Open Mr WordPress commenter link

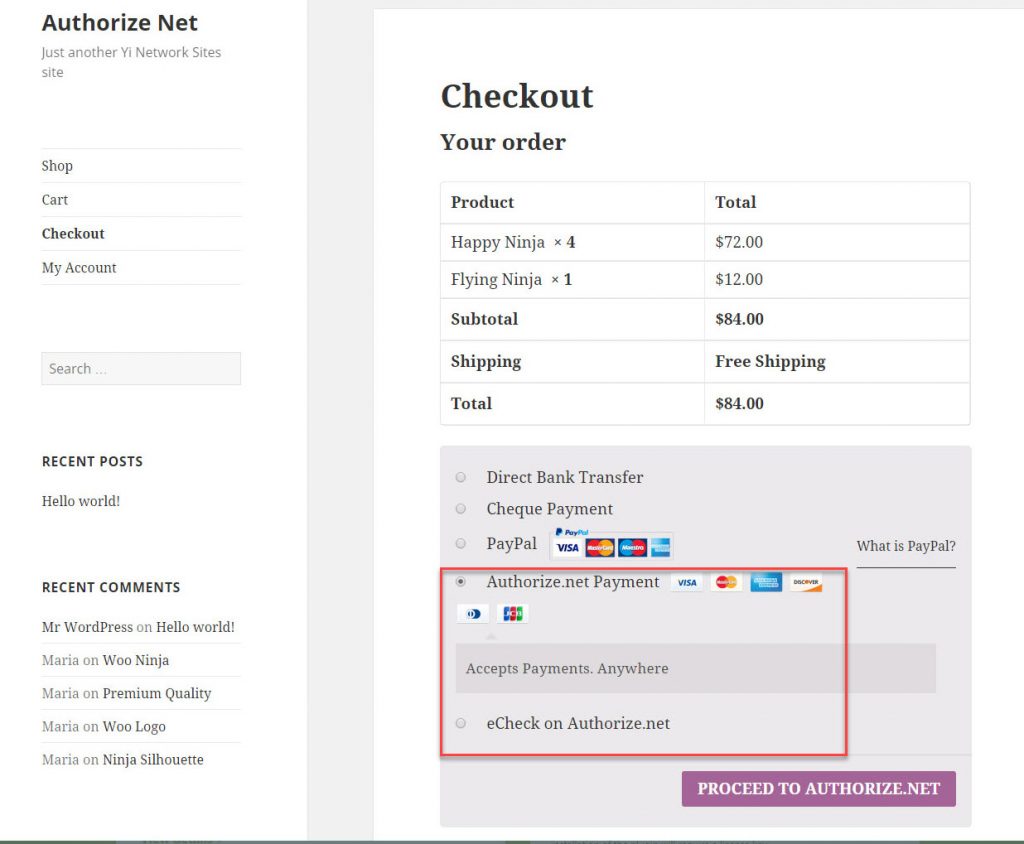click(x=87, y=627)
